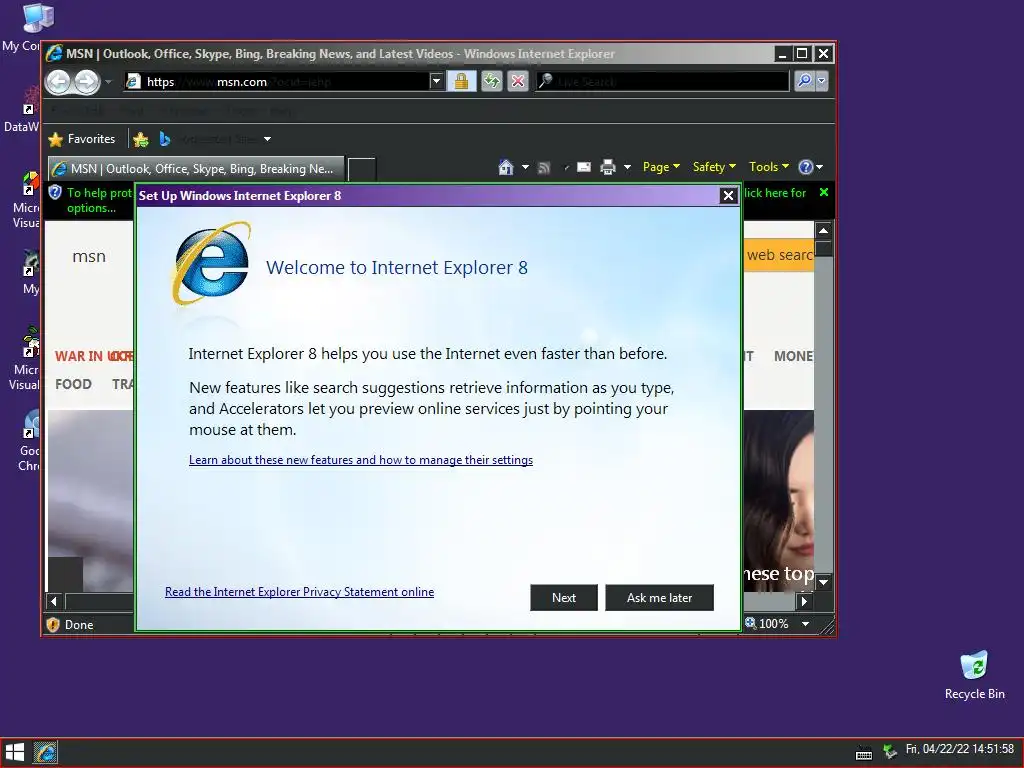Image resolution: width=1024 pixels, height=768 pixels.
Task: Open the FOOD section link on MSN
Action: 73,384
